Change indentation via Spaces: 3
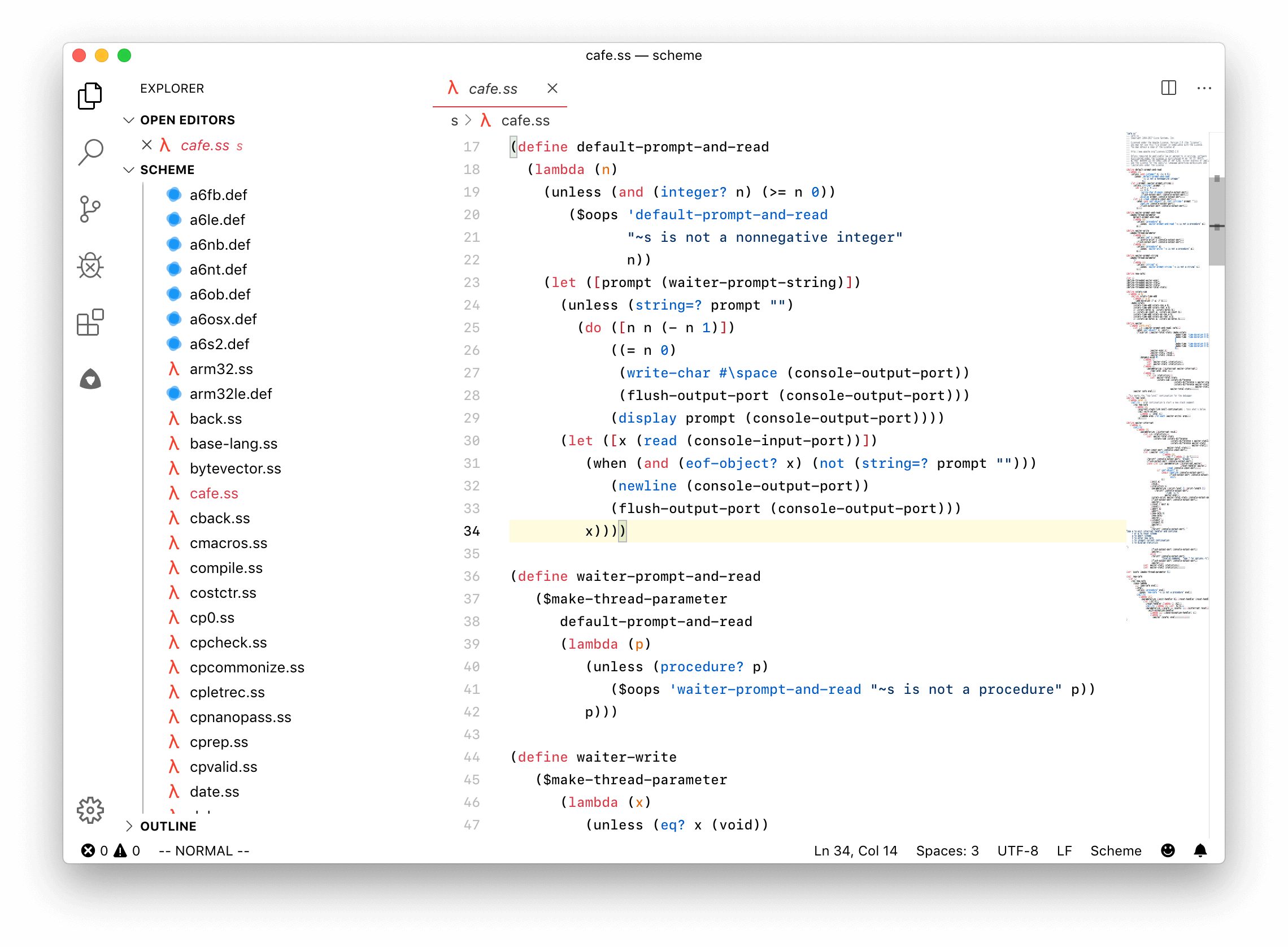1288x947 pixels. pyautogui.click(x=948, y=851)
